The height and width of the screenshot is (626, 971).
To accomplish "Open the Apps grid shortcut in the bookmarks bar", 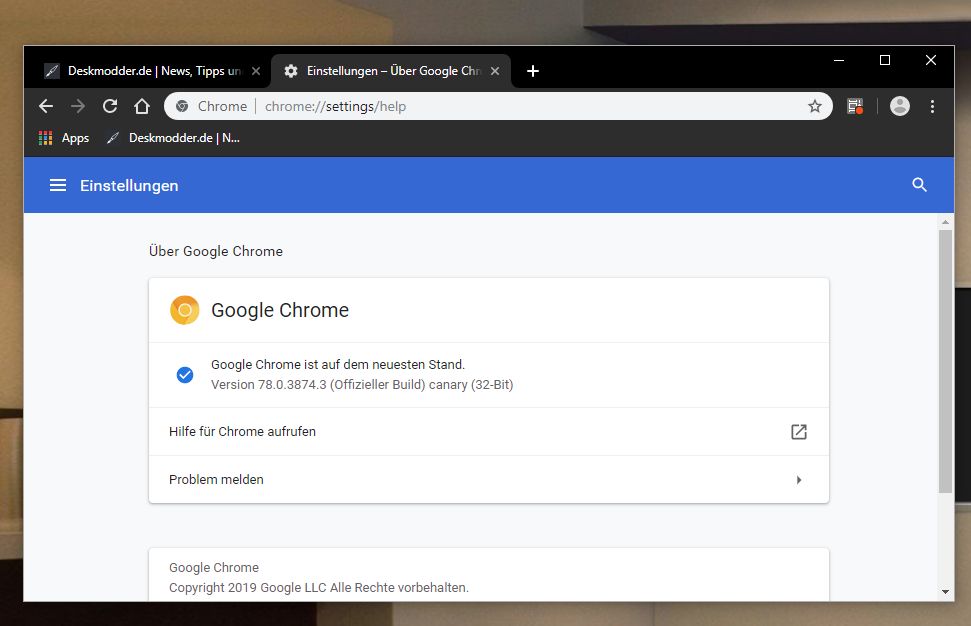I will coord(64,138).
